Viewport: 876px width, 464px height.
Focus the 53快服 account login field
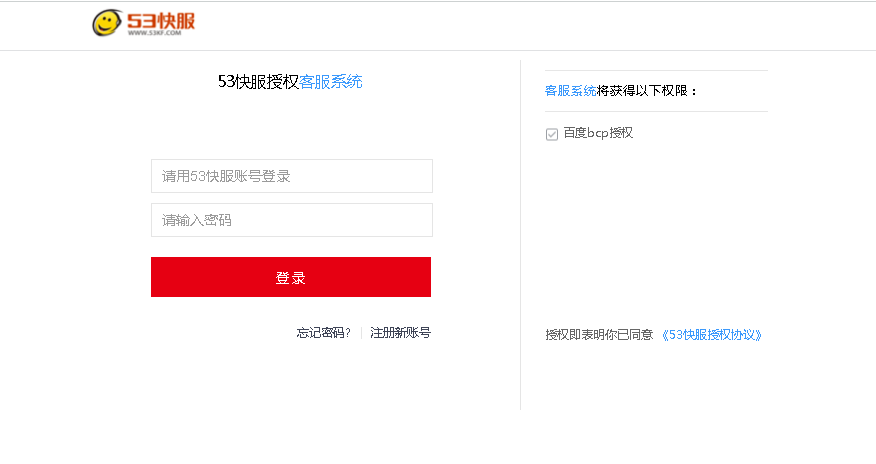(292, 176)
